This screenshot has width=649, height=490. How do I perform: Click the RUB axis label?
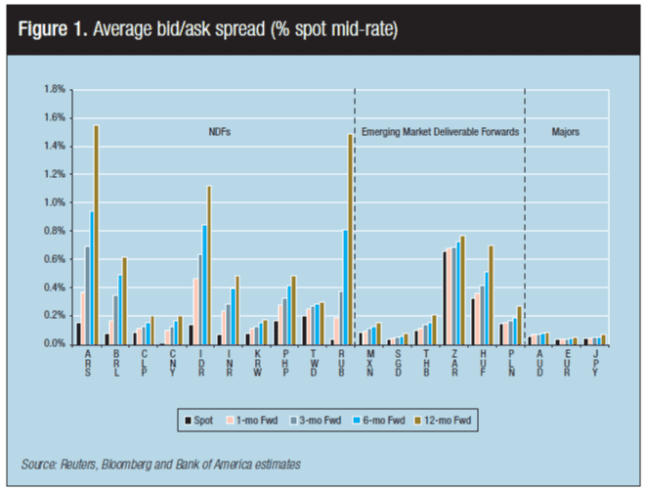coord(341,363)
